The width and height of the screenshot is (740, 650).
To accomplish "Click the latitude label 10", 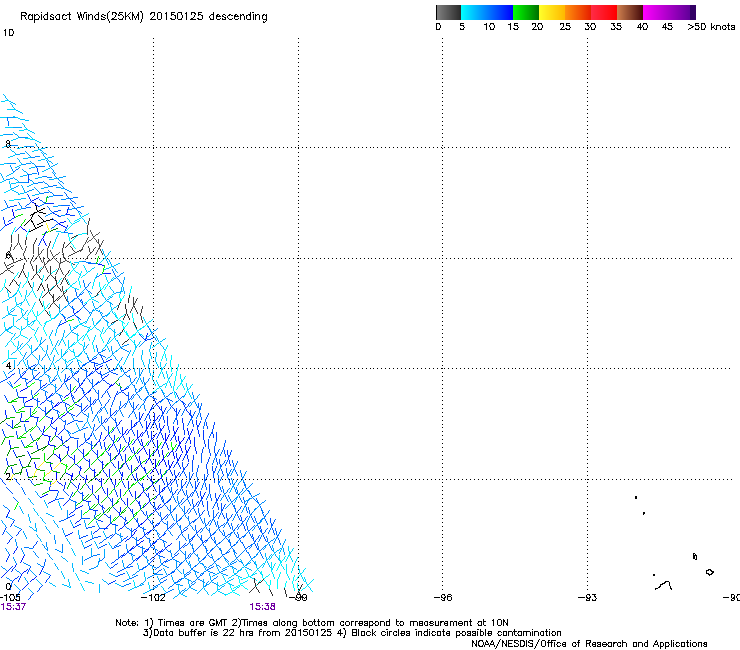I will (8, 33).
